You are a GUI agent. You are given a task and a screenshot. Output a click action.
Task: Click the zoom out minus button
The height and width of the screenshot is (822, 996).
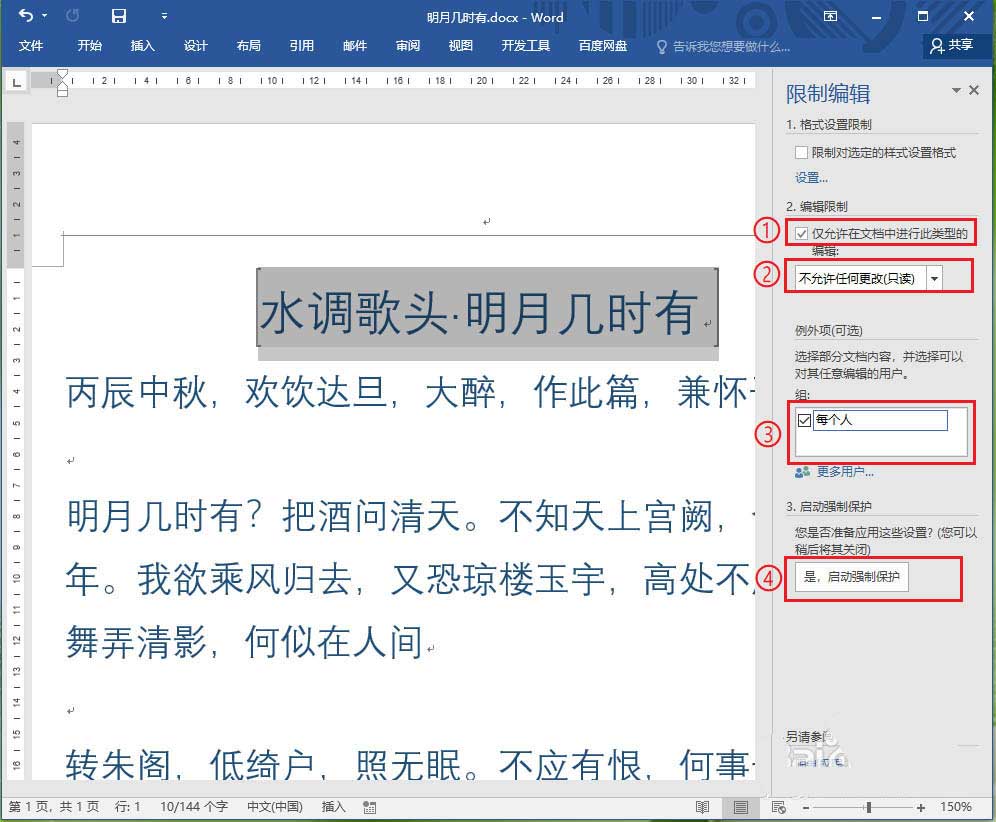[806, 807]
